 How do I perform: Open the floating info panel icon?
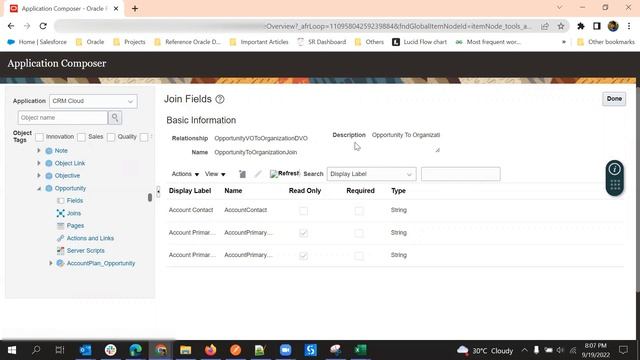coord(615,169)
